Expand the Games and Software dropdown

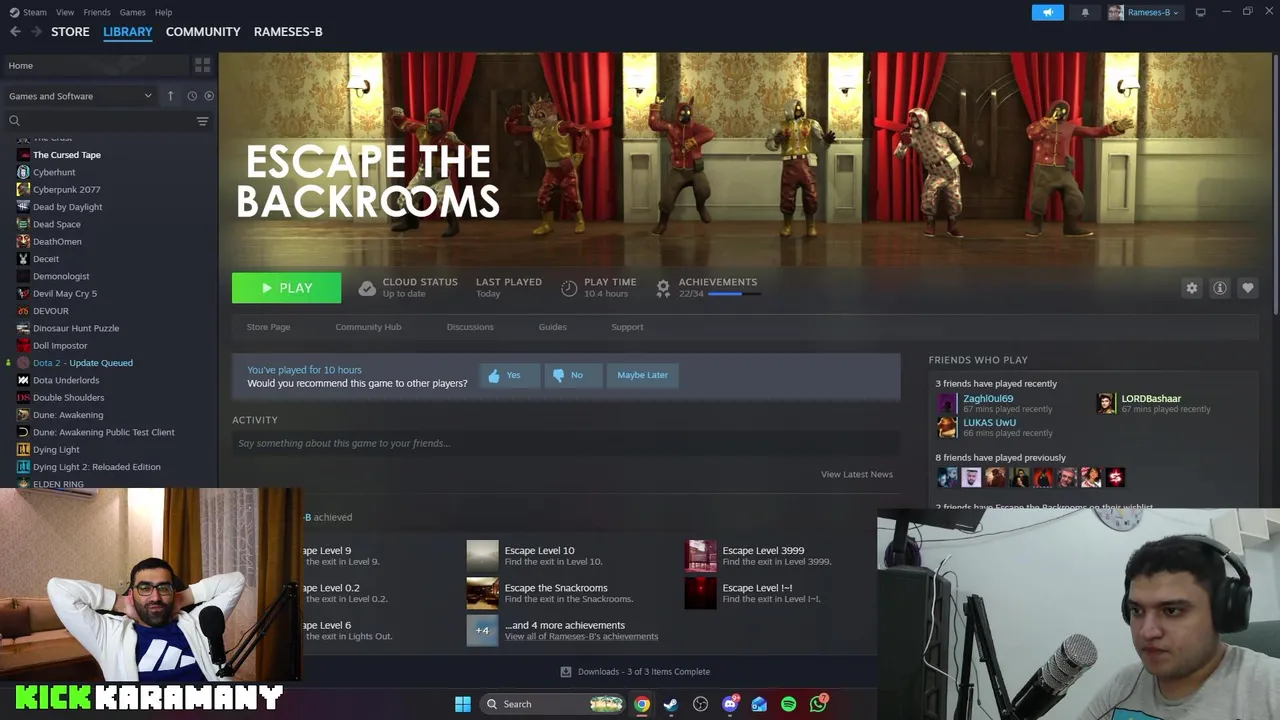tap(80, 96)
